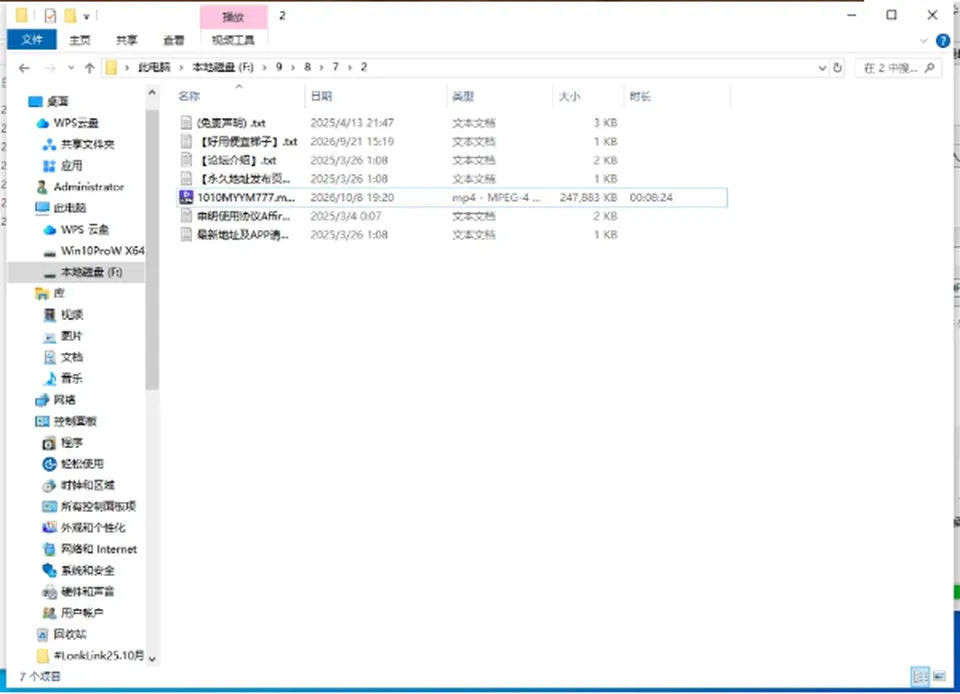
Task: Click the navigation pane scrollbar down arrow
Action: 152,659
